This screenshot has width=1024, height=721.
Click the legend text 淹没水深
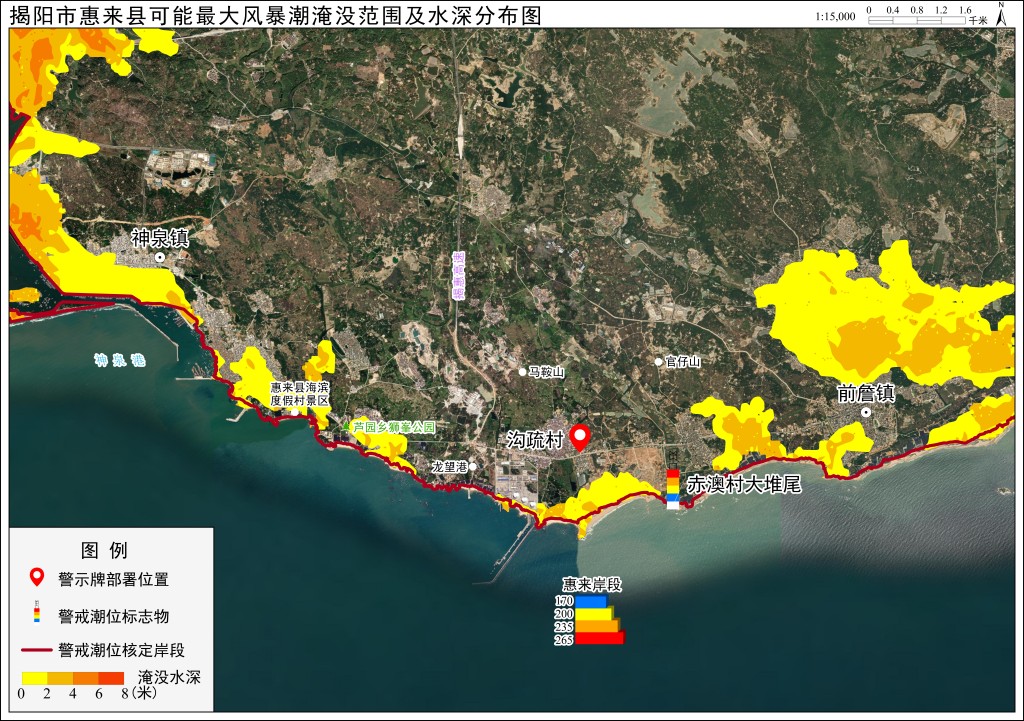point(169,677)
